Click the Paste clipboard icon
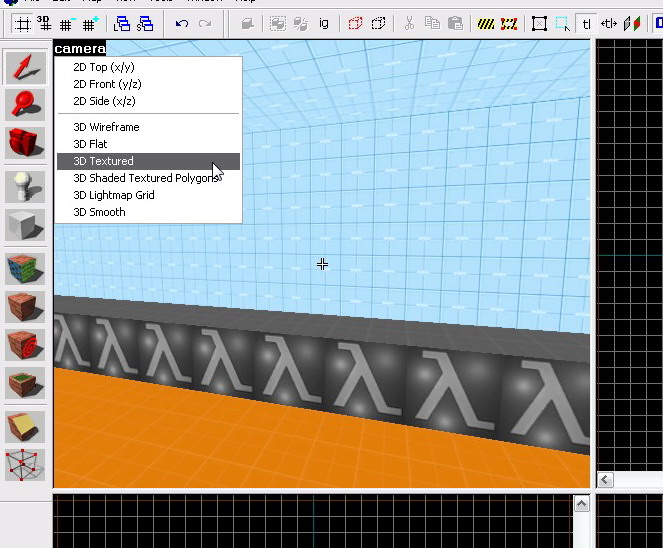This screenshot has height=548, width=663. 455,24
